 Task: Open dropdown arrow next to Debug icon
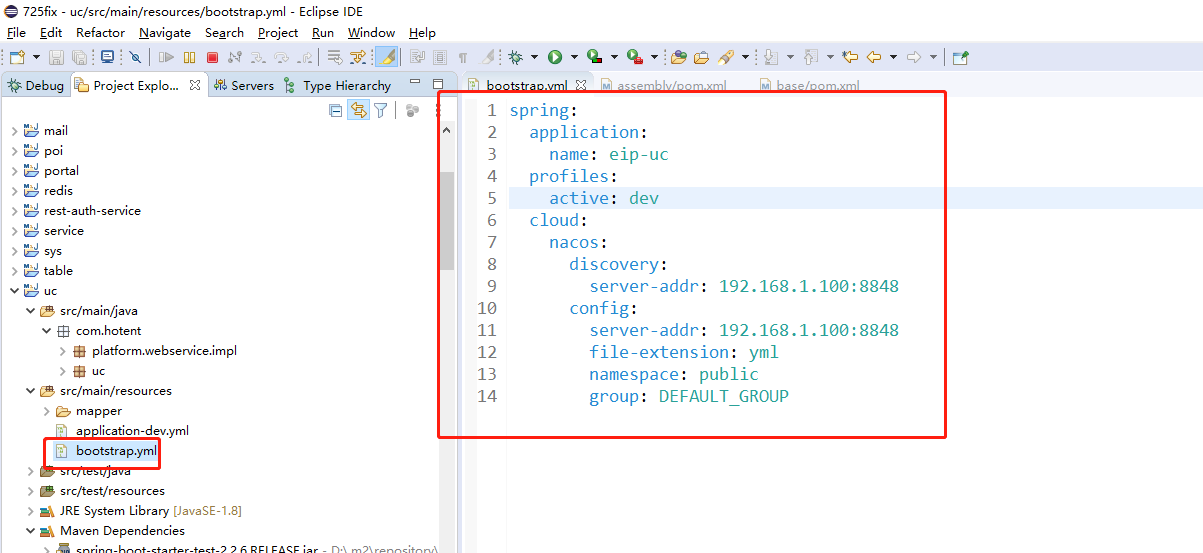tap(534, 58)
